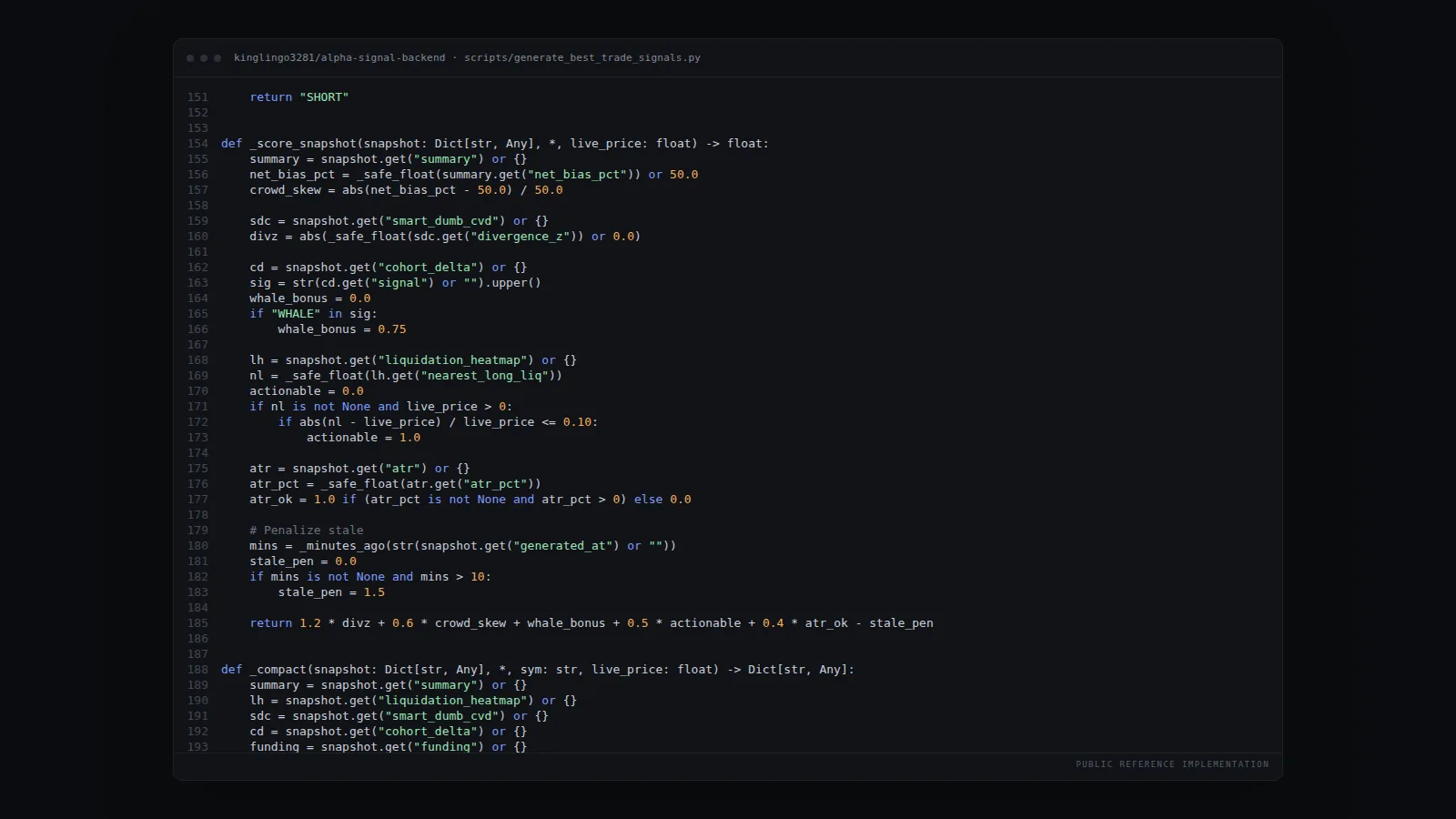Screen dimensions: 1456x819
Task: Click the abs(nl - live_price) condition line
Action: (439, 422)
